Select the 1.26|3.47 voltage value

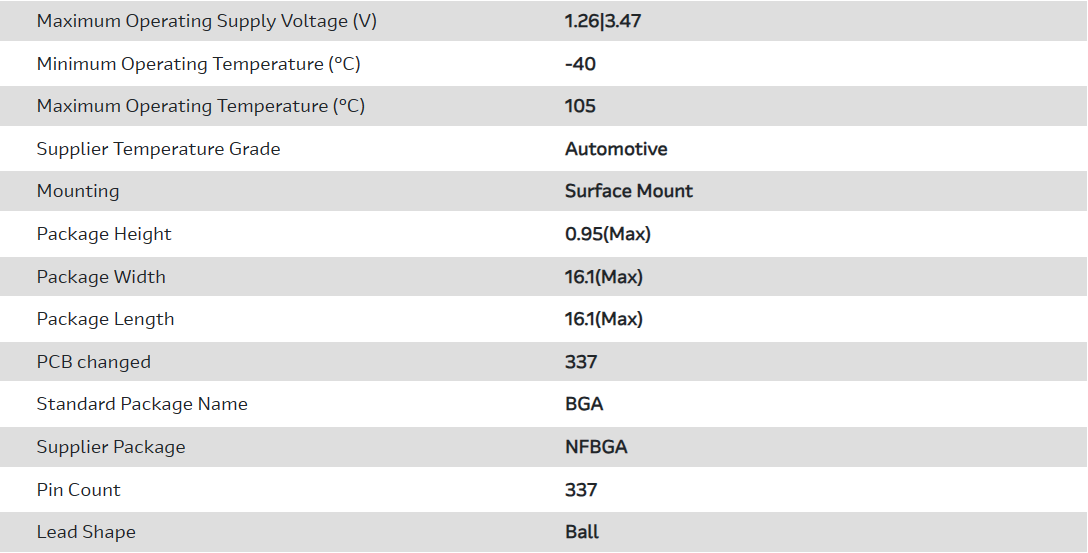click(x=603, y=21)
